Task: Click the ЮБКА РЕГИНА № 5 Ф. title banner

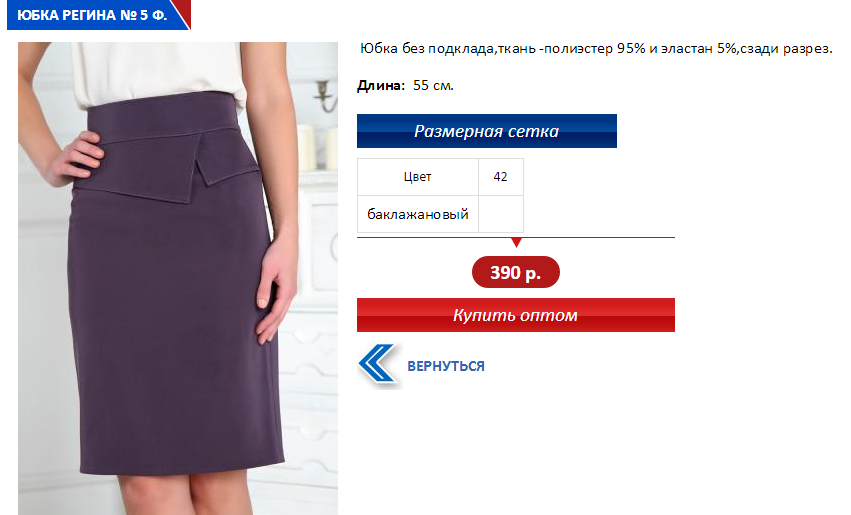Action: point(92,15)
